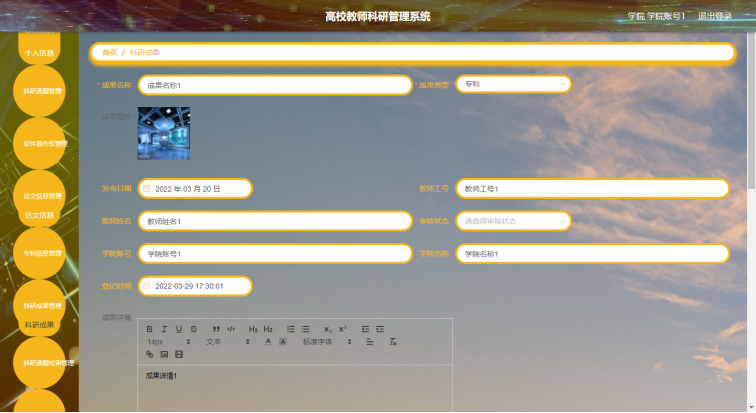Open 专利信息管理 sidebar menu
756x413 pixels.
(40, 253)
